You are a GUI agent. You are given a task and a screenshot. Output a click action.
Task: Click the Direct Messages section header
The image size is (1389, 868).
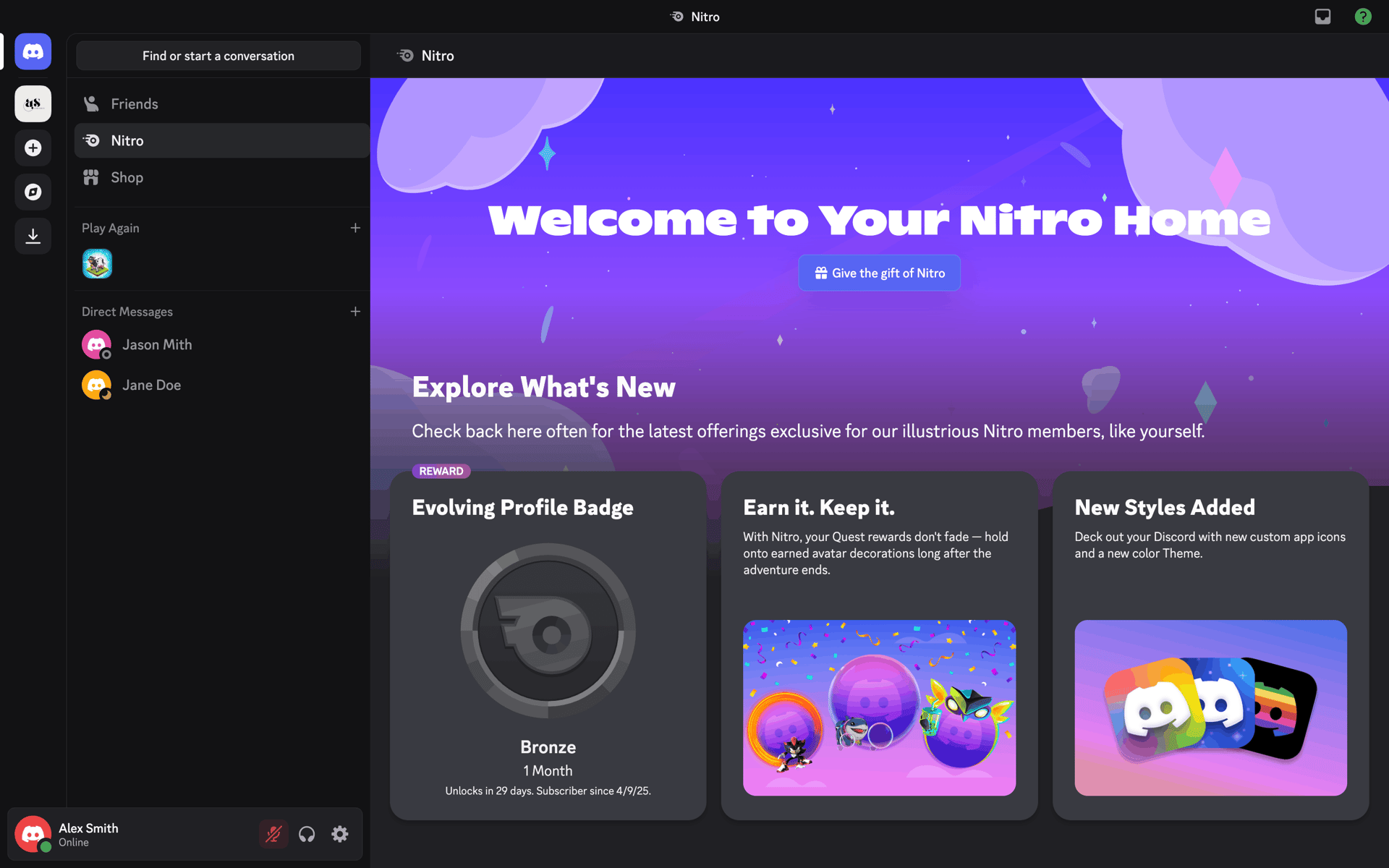coord(127,312)
